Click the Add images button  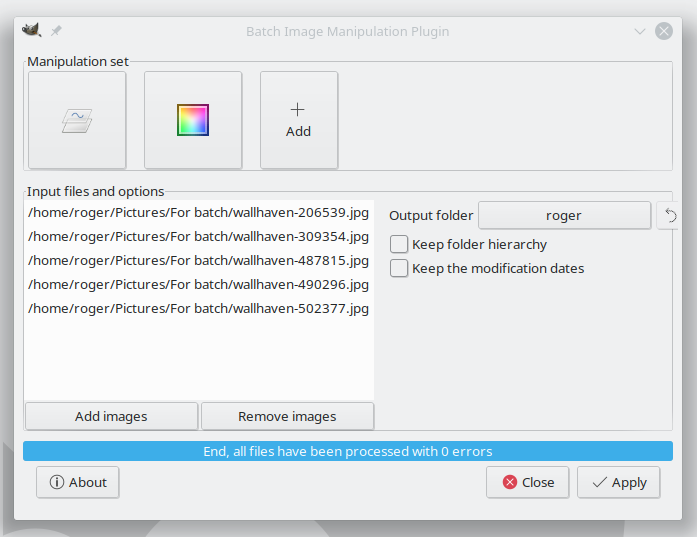[x=111, y=416]
